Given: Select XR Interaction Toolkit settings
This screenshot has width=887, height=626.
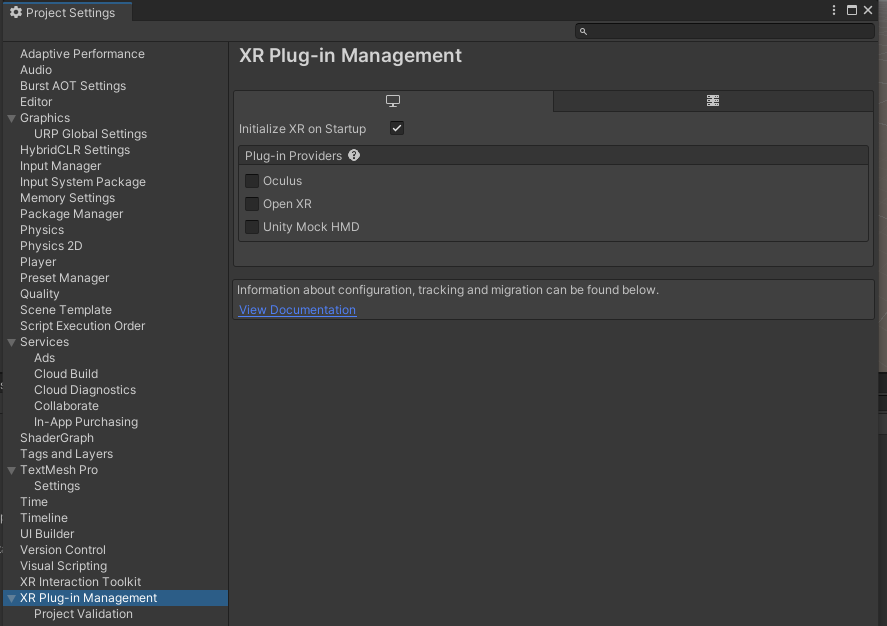Looking at the screenshot, I should pos(80,582).
